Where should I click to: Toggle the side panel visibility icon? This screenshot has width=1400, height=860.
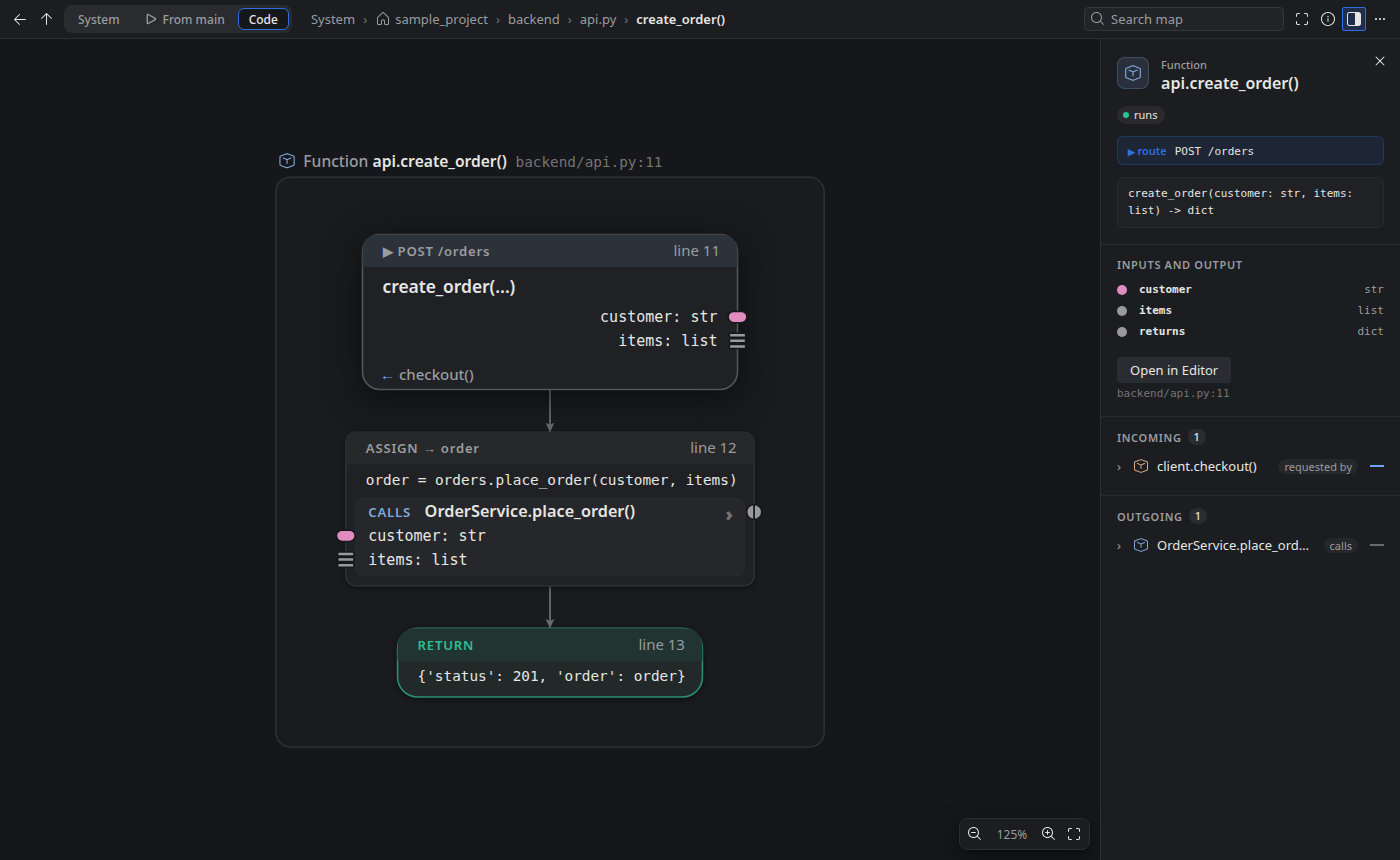pos(1354,19)
